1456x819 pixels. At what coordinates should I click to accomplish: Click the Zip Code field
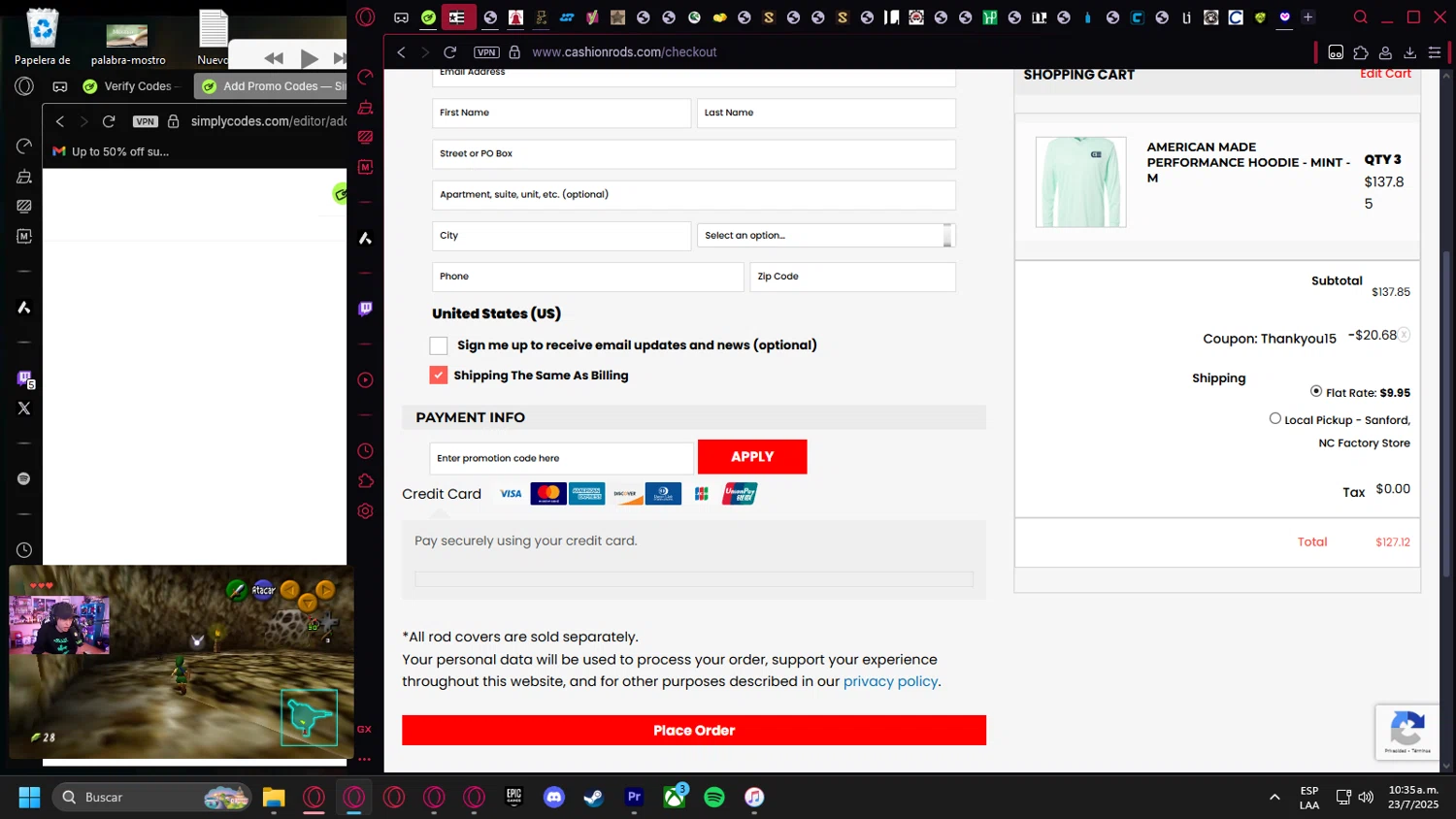pyautogui.click(x=852, y=277)
